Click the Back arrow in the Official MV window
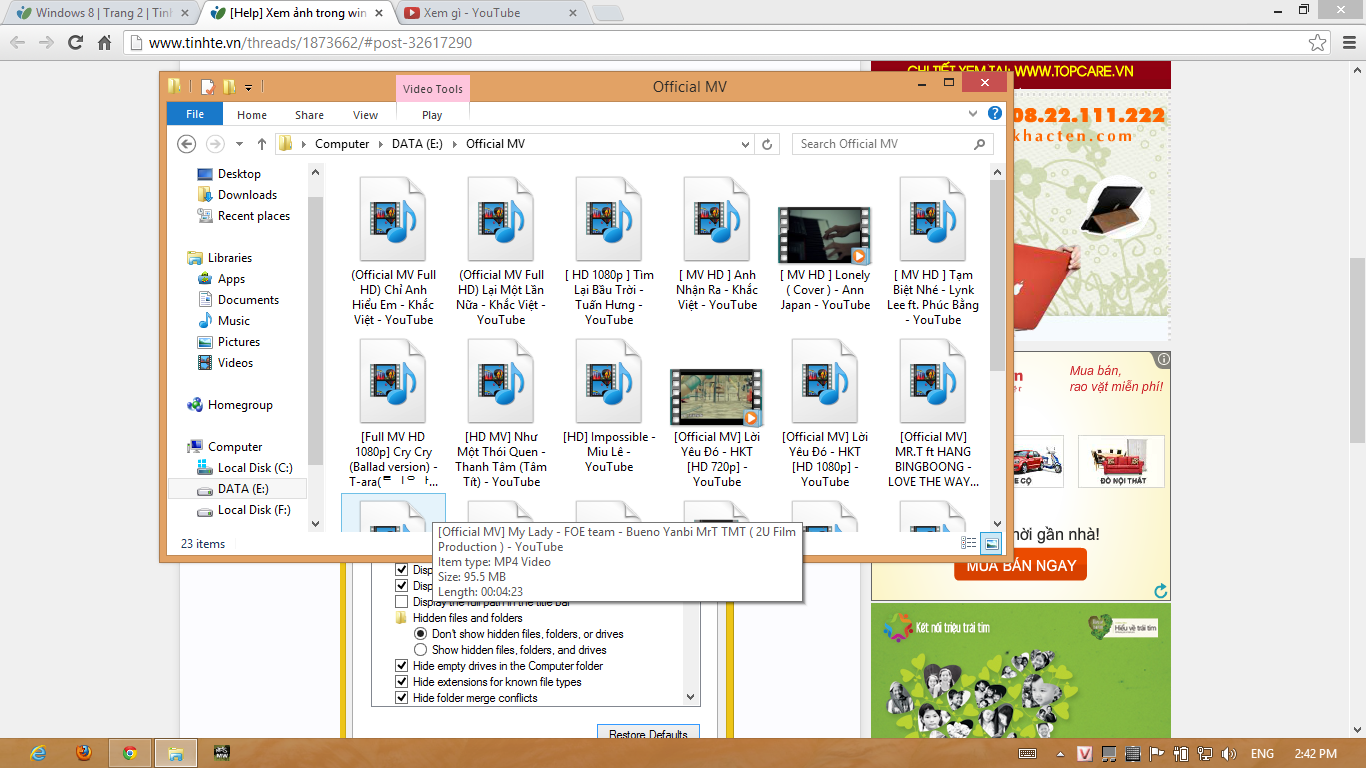The width and height of the screenshot is (1366, 768). [186, 144]
